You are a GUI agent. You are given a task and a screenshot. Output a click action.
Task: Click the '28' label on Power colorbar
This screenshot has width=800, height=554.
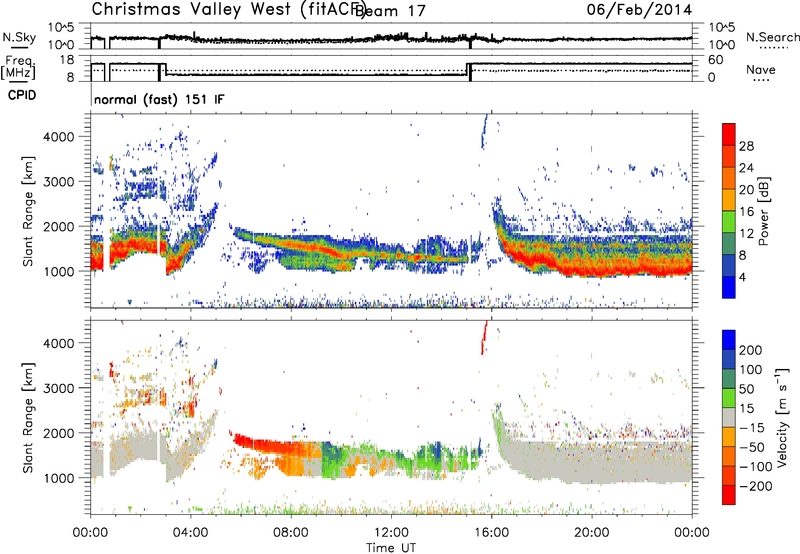tap(746, 146)
